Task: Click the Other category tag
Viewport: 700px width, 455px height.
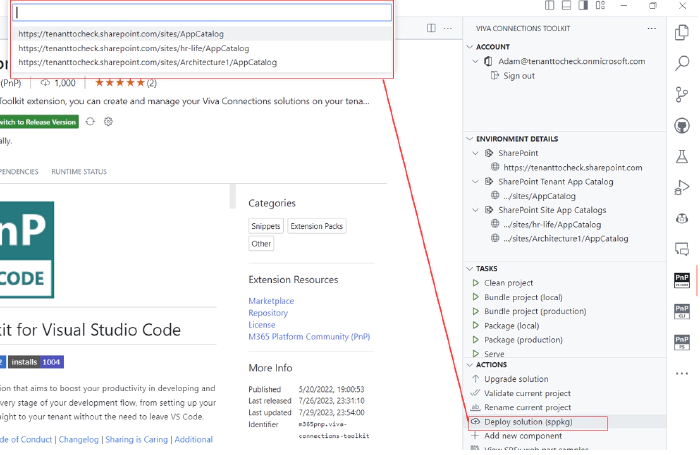Action: 261,244
